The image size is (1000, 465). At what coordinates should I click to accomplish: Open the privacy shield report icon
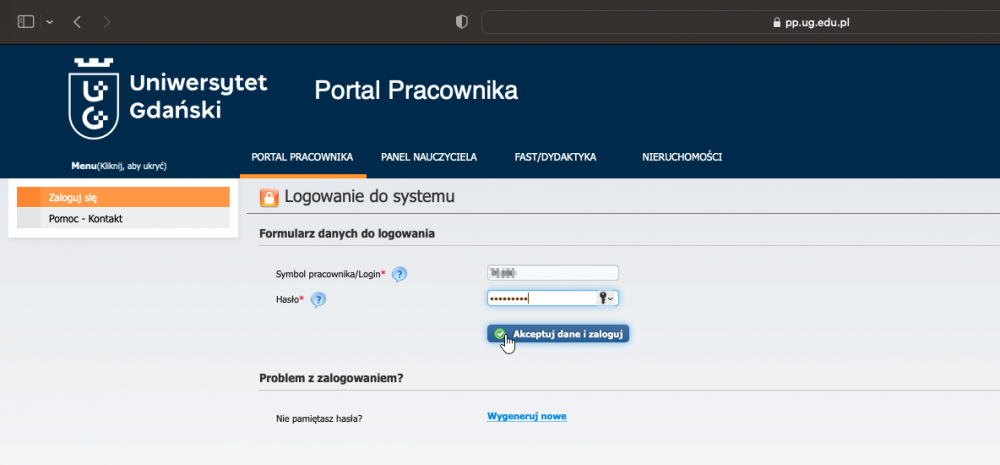[461, 21]
